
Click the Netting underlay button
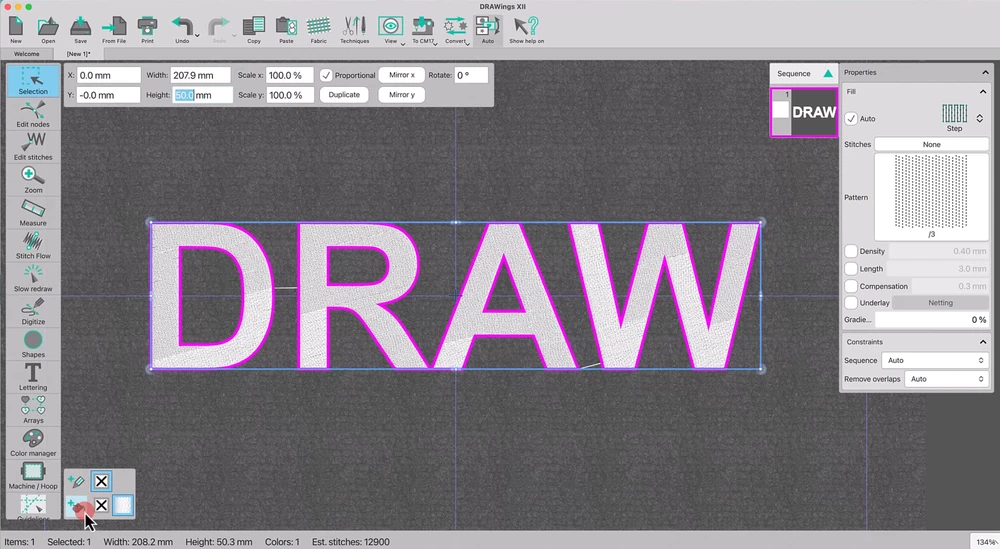(940, 303)
